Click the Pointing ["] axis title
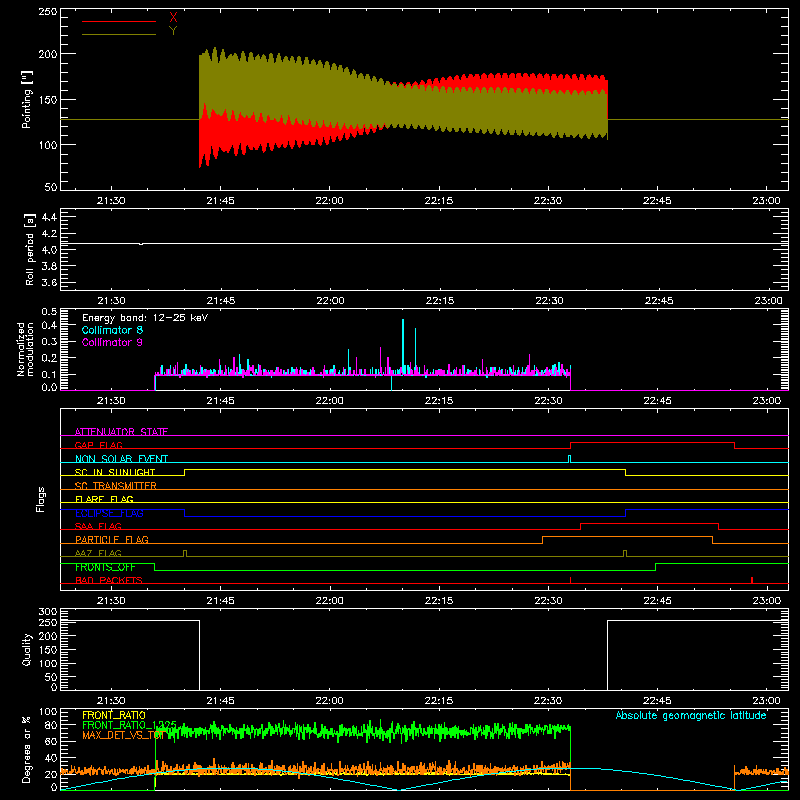 [x=27, y=99]
